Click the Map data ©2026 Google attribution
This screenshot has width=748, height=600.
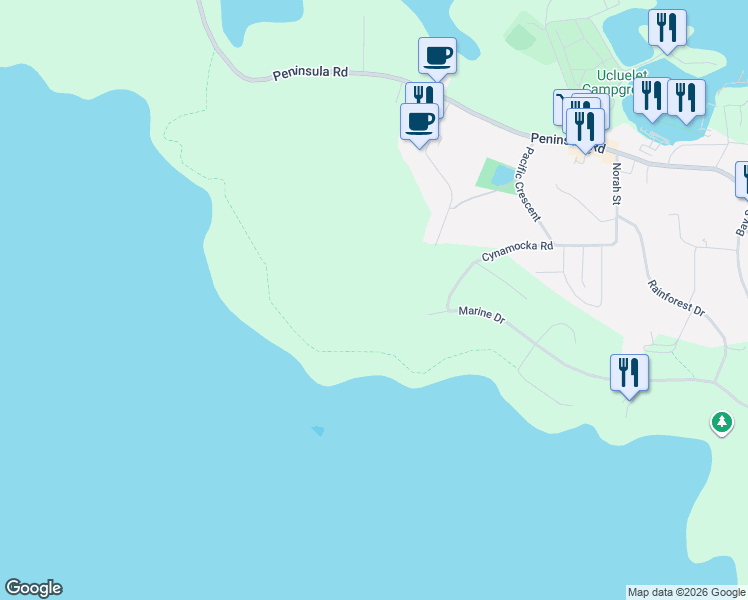(x=686, y=592)
